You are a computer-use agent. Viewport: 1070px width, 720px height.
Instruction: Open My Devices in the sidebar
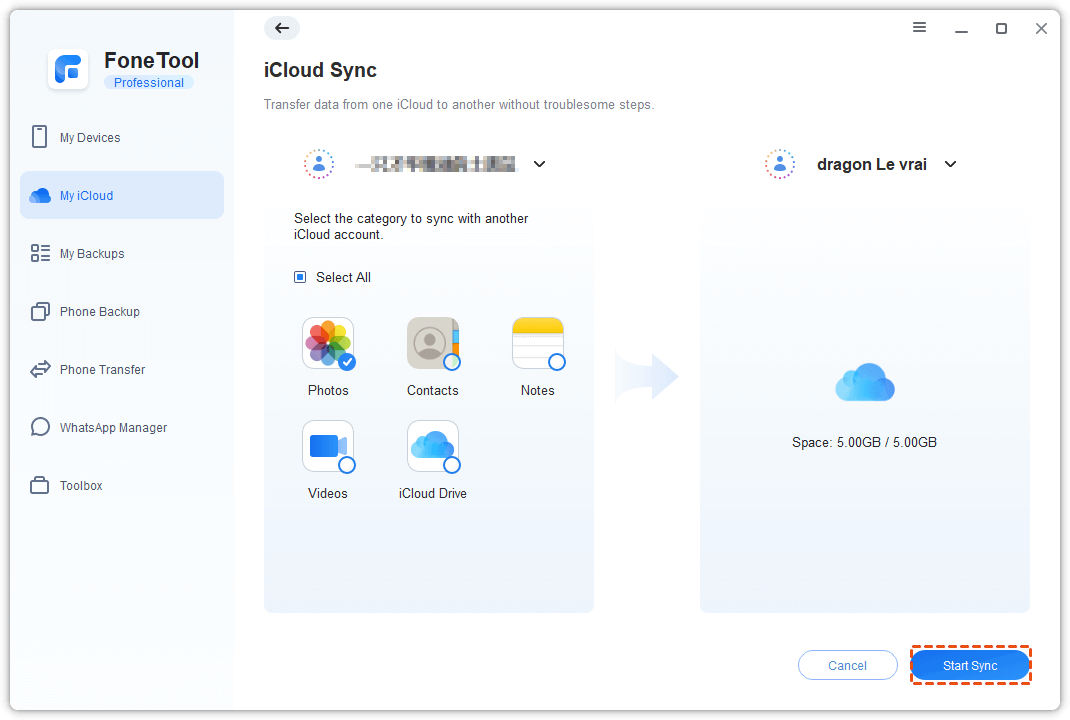[90, 138]
